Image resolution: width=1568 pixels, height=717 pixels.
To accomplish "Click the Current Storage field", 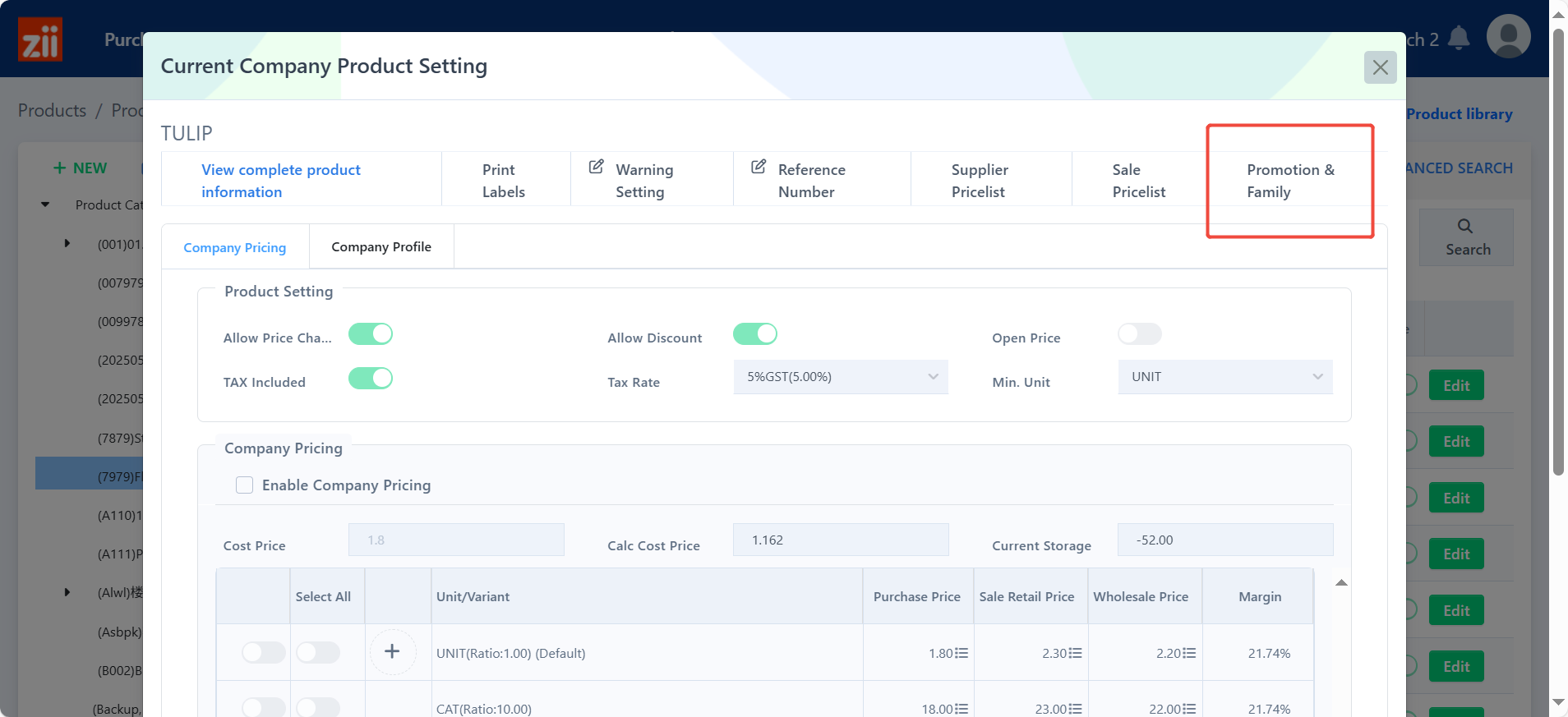I will point(1225,540).
